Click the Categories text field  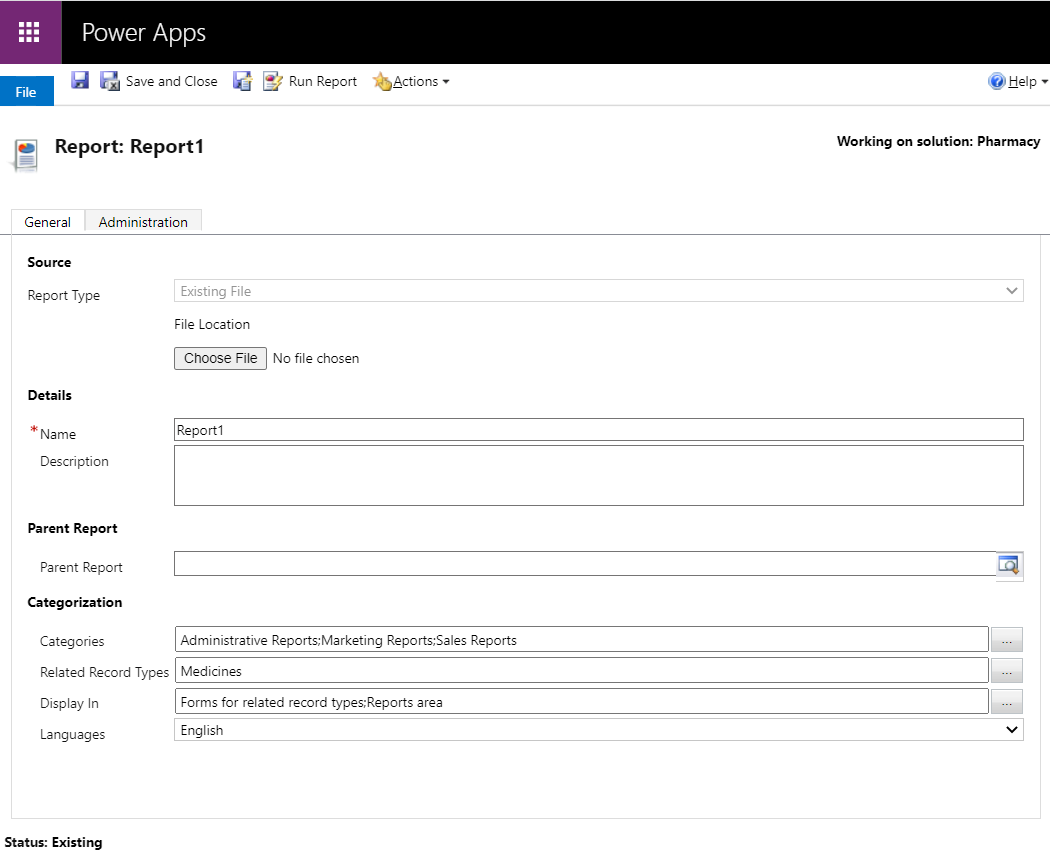pyautogui.click(x=581, y=639)
